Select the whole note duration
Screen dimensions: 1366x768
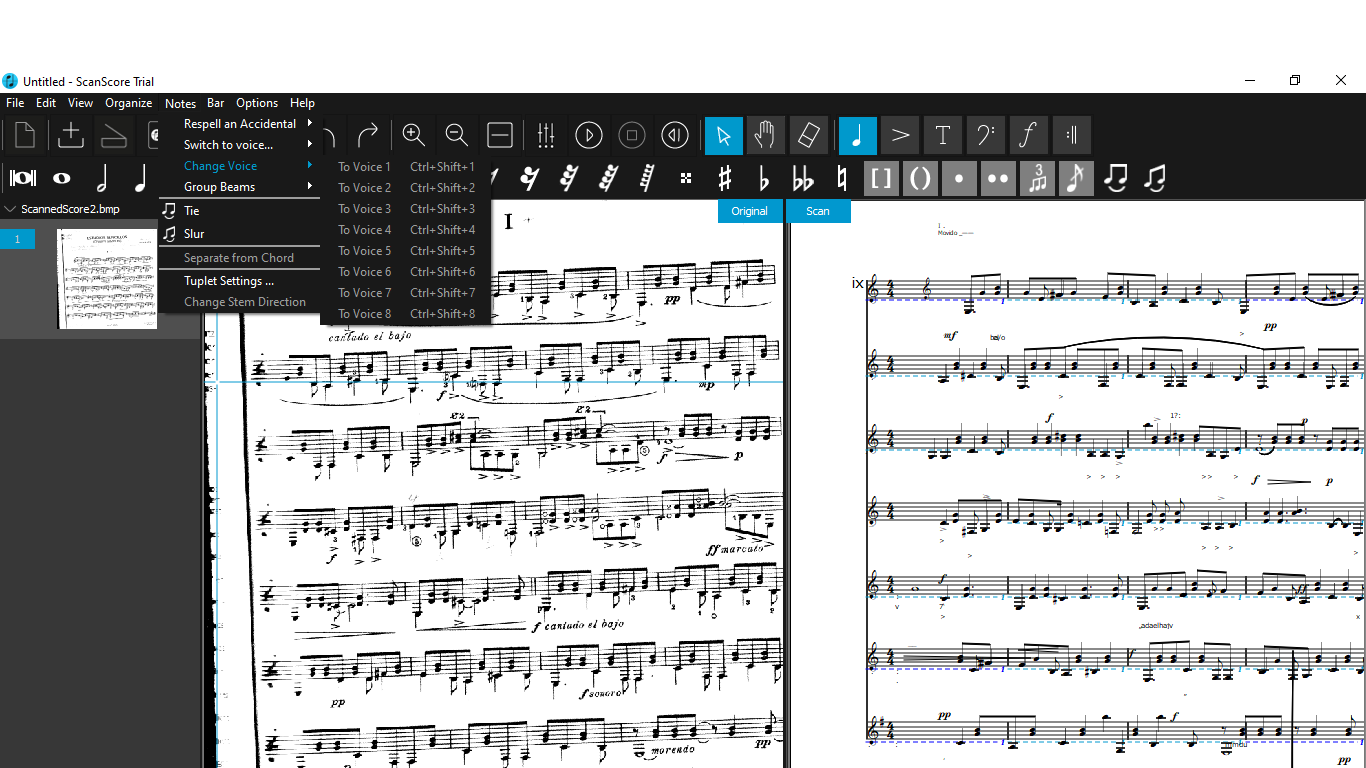62,179
